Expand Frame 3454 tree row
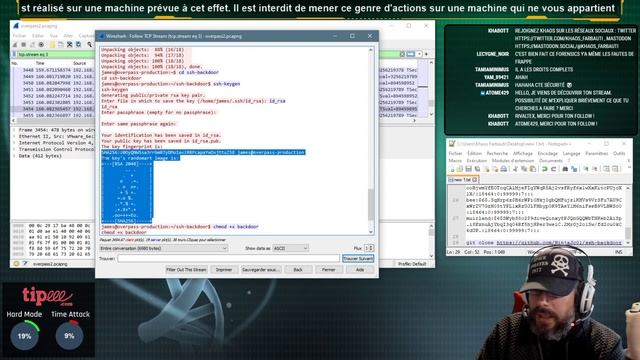 tap(14, 130)
